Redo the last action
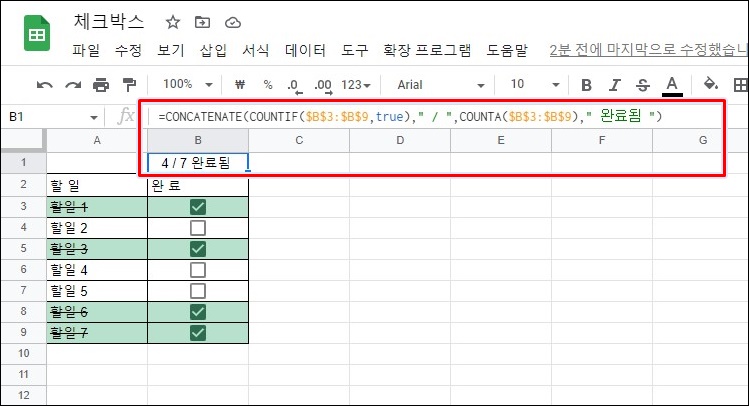Viewport: 749px width, 406px height. [73, 85]
